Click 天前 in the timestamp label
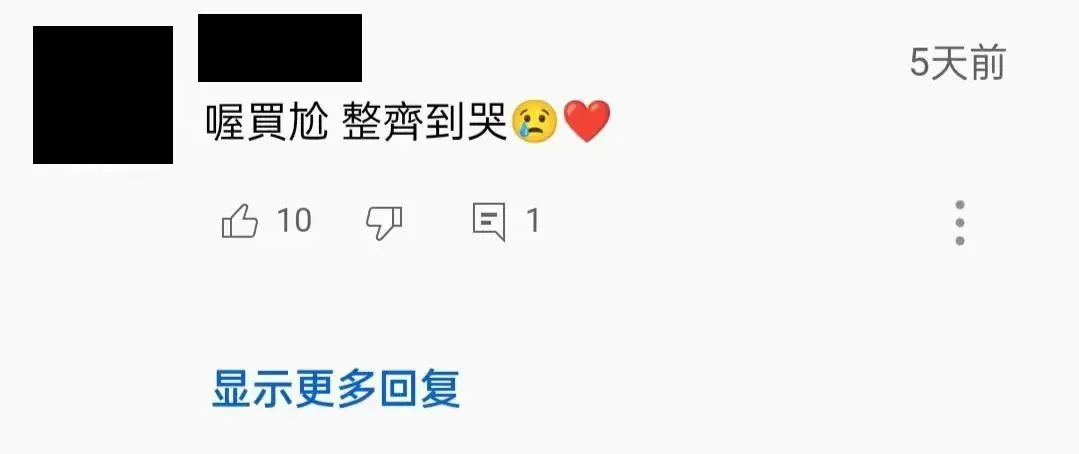This screenshot has width=1079, height=454. [x=968, y=63]
